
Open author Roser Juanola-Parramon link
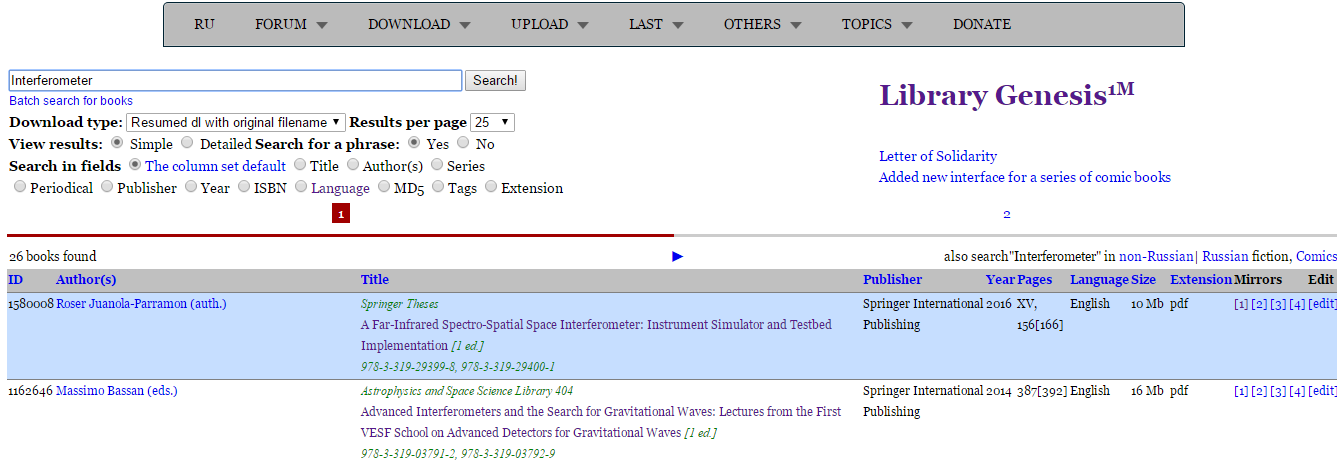click(x=141, y=304)
